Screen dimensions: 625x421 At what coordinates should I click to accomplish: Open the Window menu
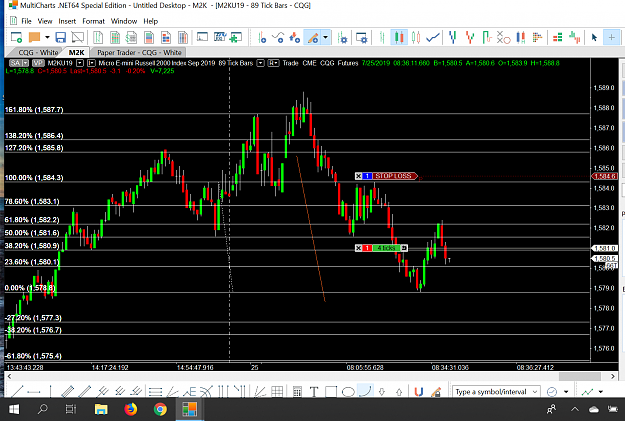124,21
